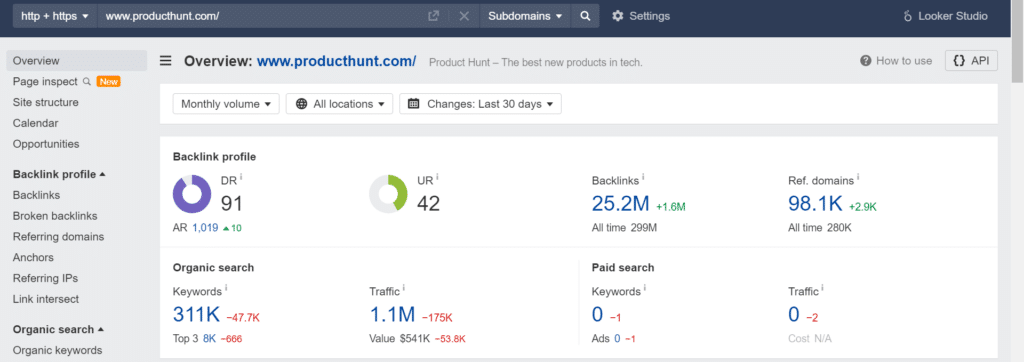This screenshot has height=362, width=1024.
Task: Click Top 3 value 8K
Action: pyautogui.click(x=209, y=339)
